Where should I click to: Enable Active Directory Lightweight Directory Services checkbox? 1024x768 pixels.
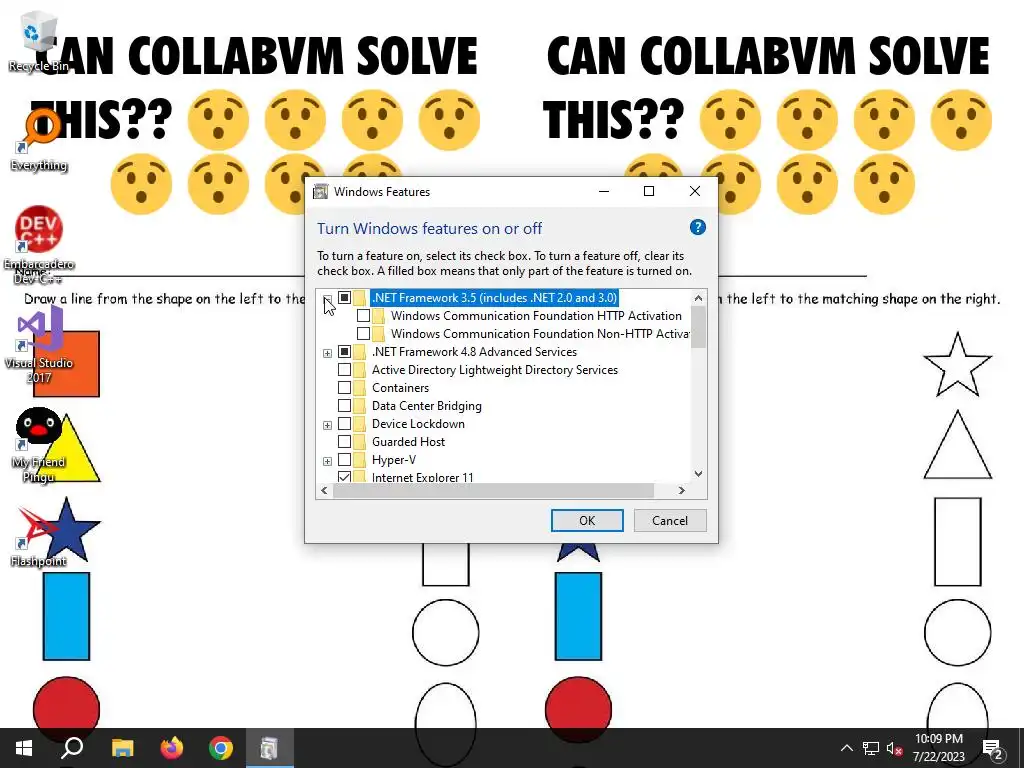(344, 370)
